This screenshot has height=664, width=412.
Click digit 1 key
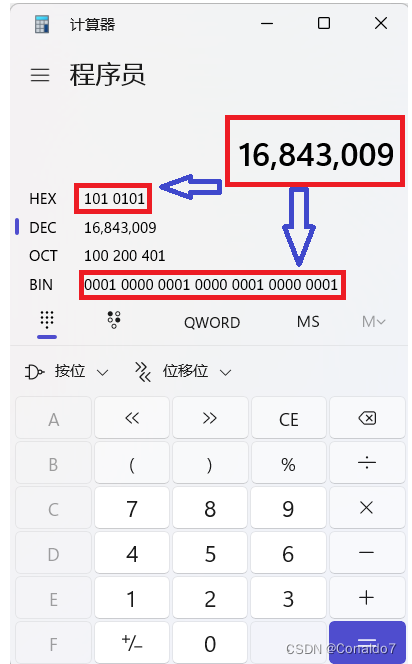click(132, 598)
